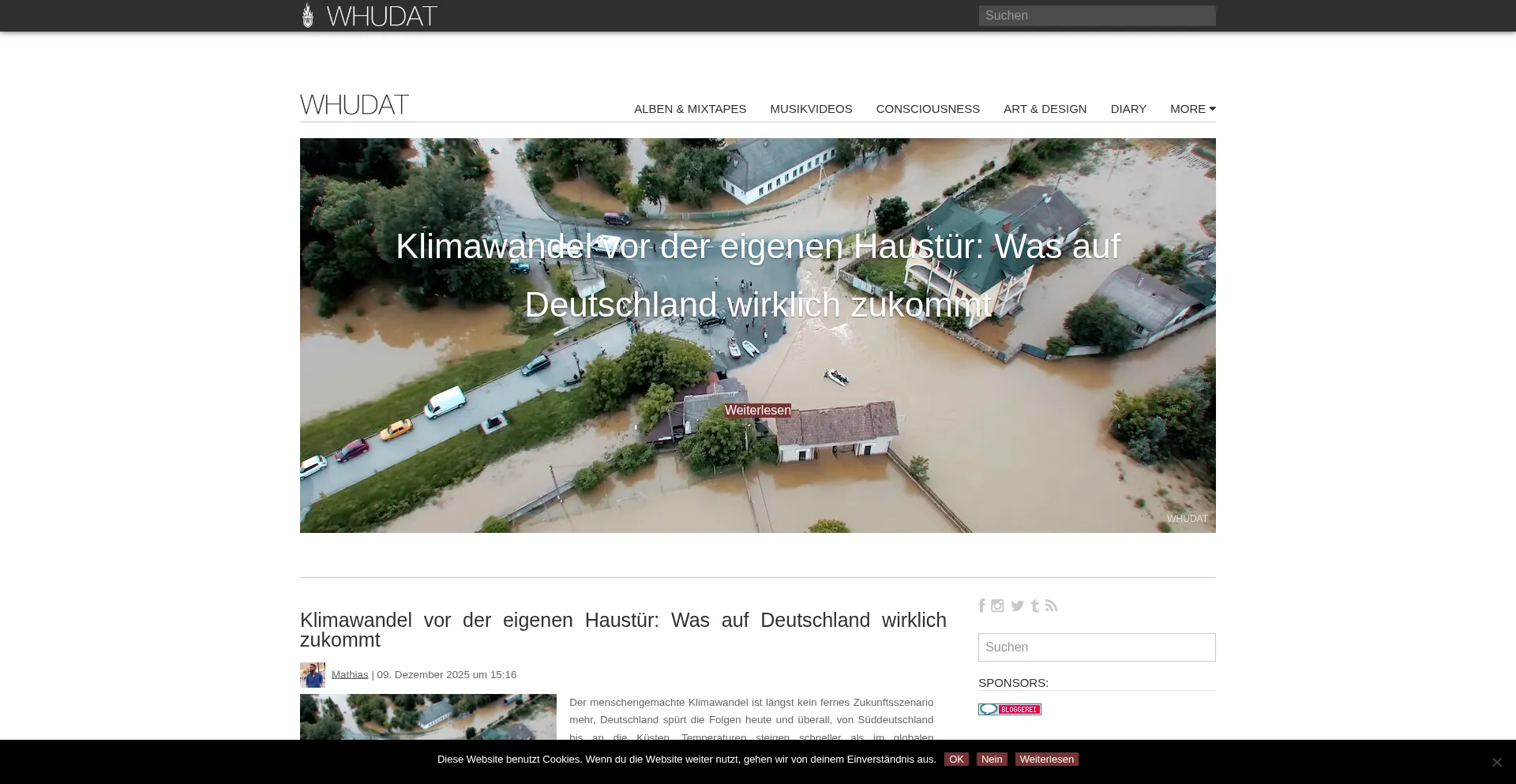Viewport: 1516px width, 784px height.
Task: Click the author avatar next to Mathias
Action: (x=313, y=674)
